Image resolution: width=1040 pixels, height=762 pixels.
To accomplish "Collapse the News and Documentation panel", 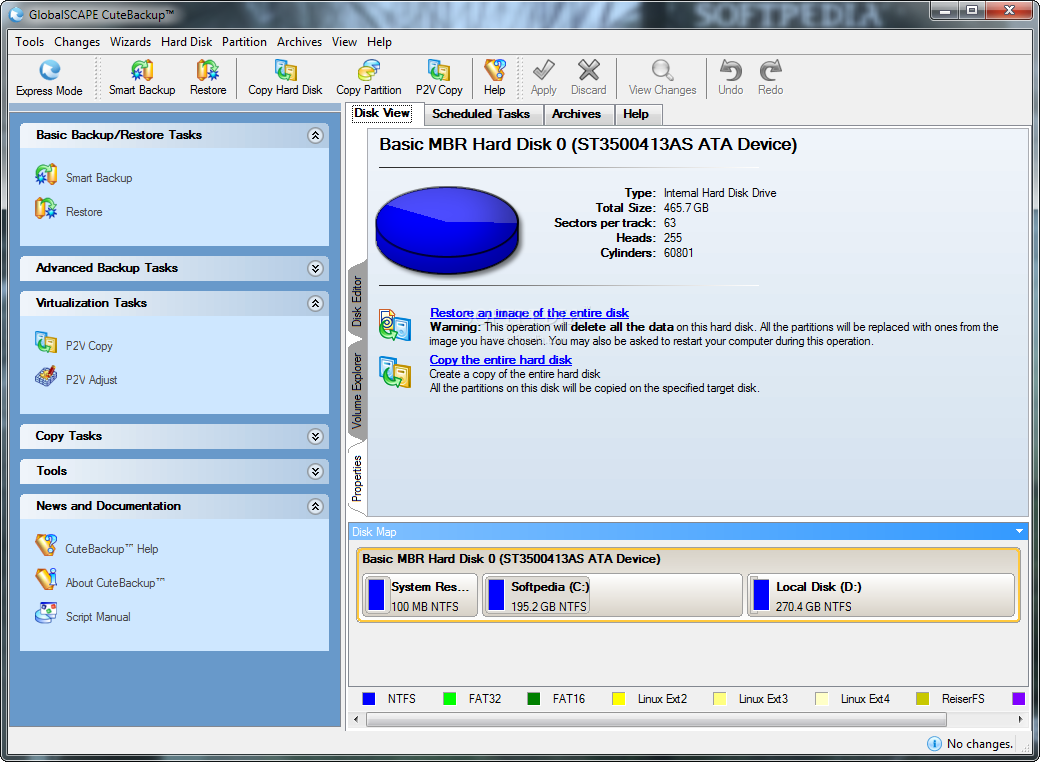I will pyautogui.click(x=315, y=506).
